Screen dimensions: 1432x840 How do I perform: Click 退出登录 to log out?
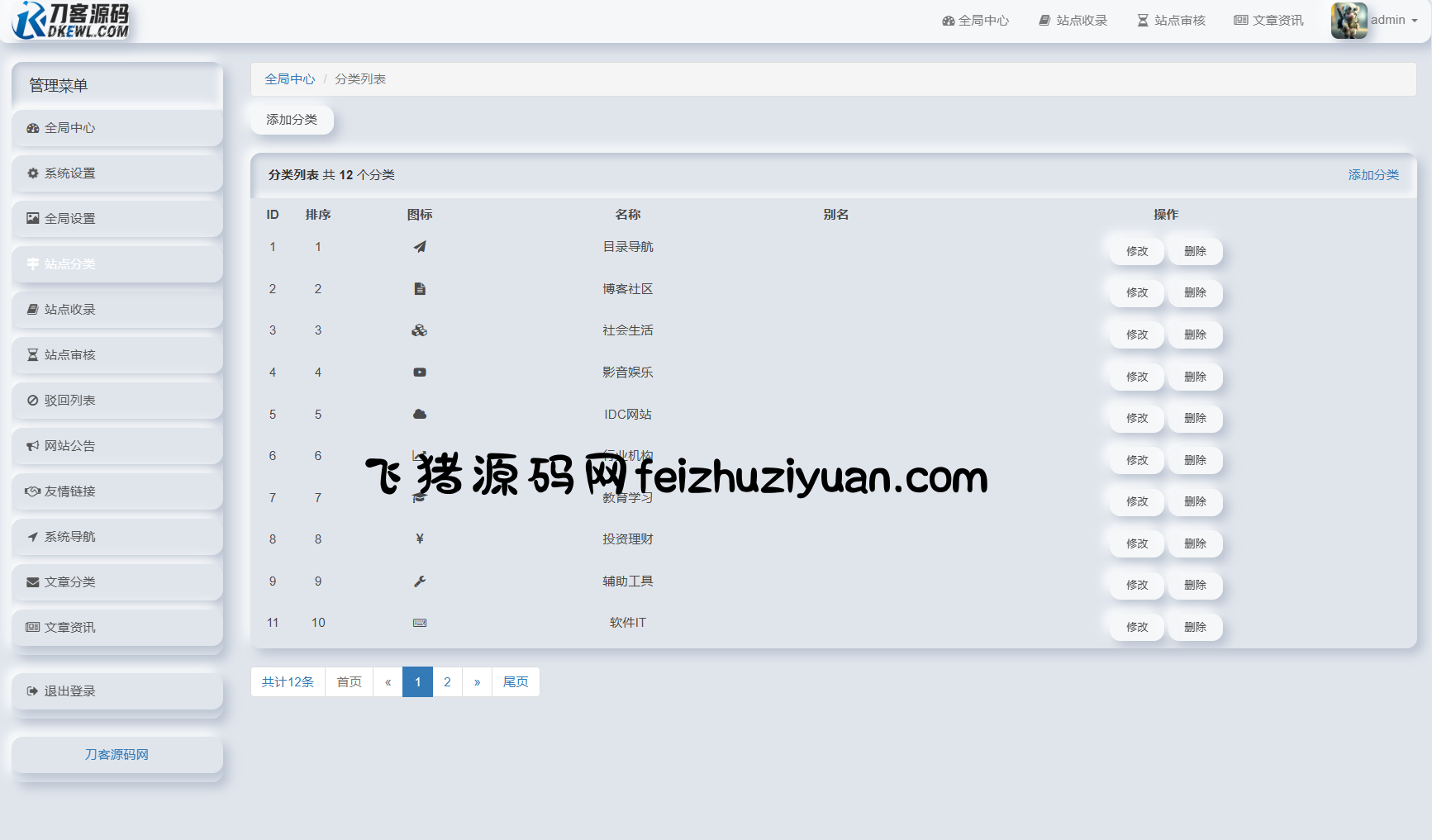[117, 691]
